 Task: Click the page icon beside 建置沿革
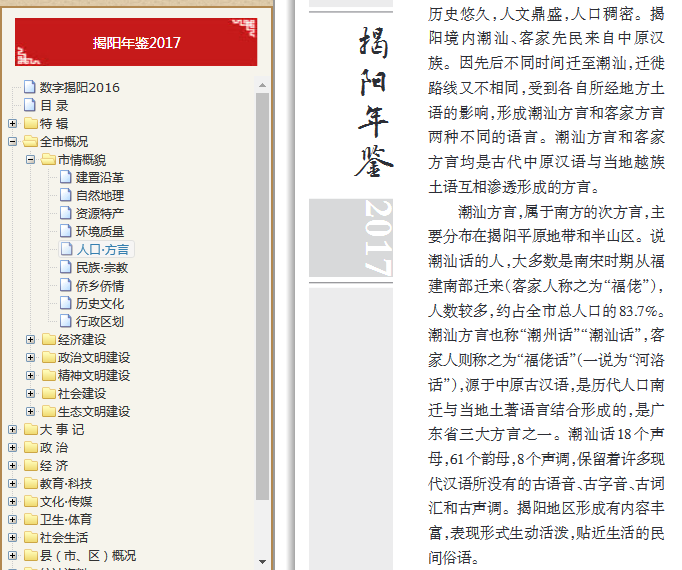pos(66,177)
